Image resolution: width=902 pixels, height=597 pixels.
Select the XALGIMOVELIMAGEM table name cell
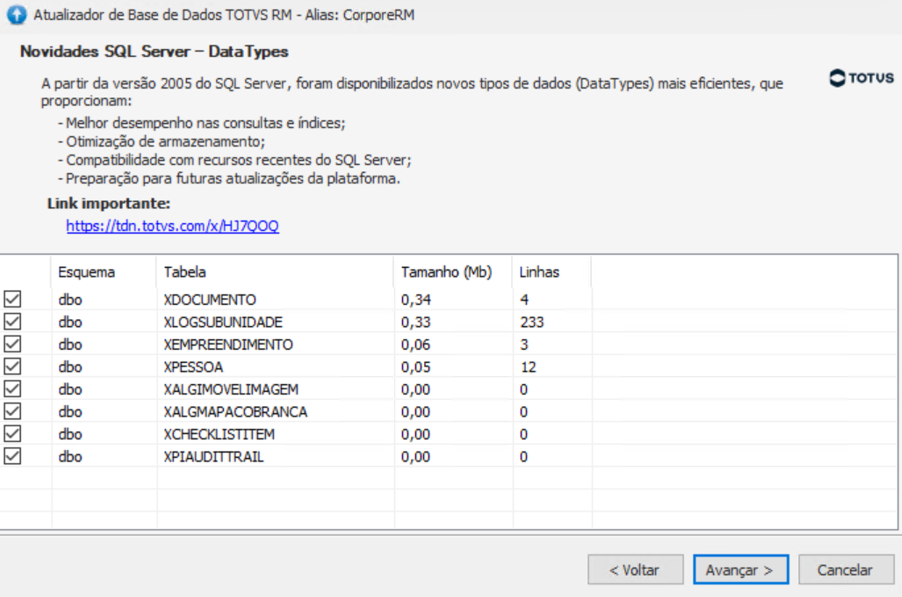pyautogui.click(x=231, y=389)
